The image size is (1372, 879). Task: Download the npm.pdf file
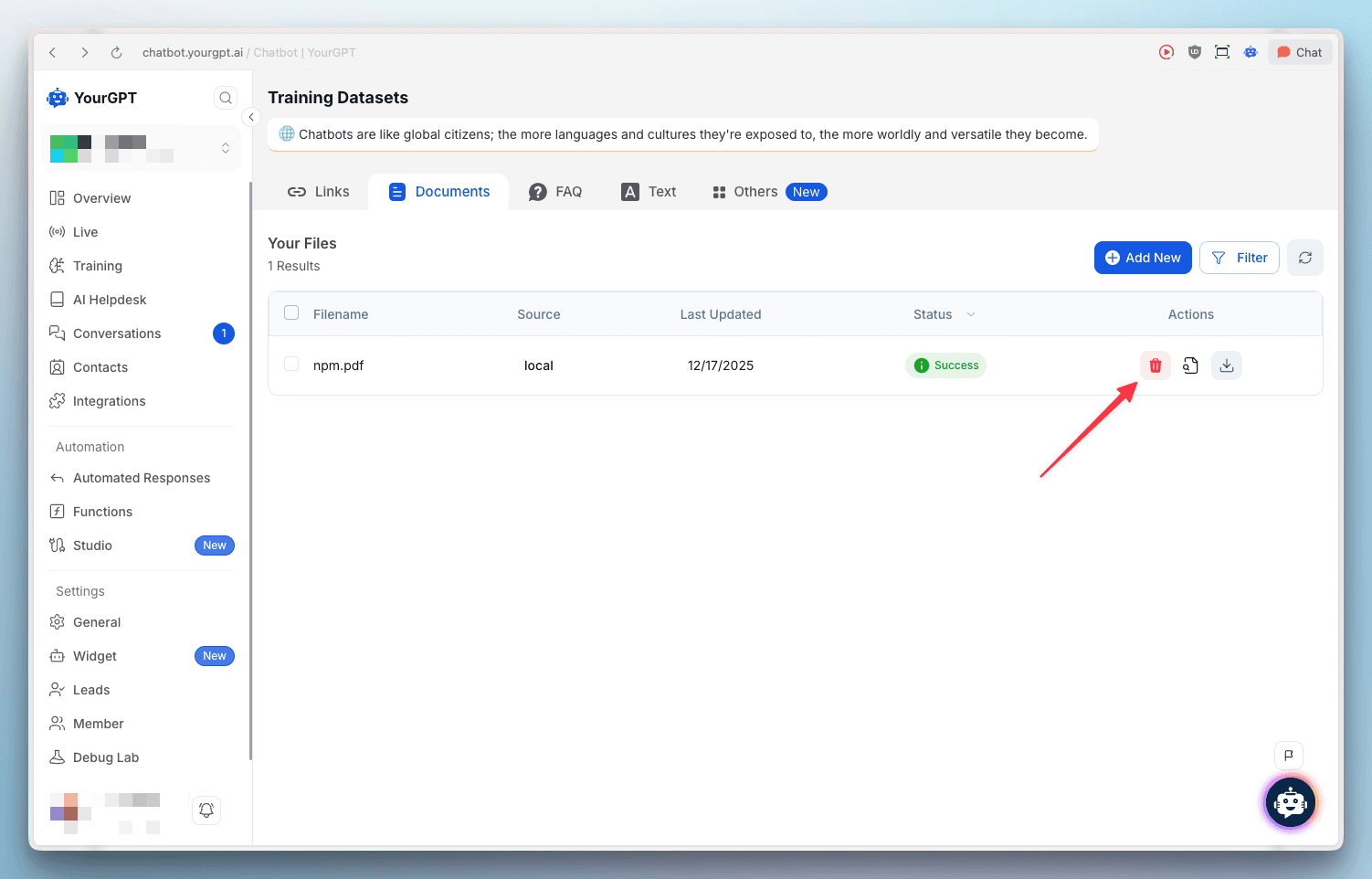point(1227,365)
